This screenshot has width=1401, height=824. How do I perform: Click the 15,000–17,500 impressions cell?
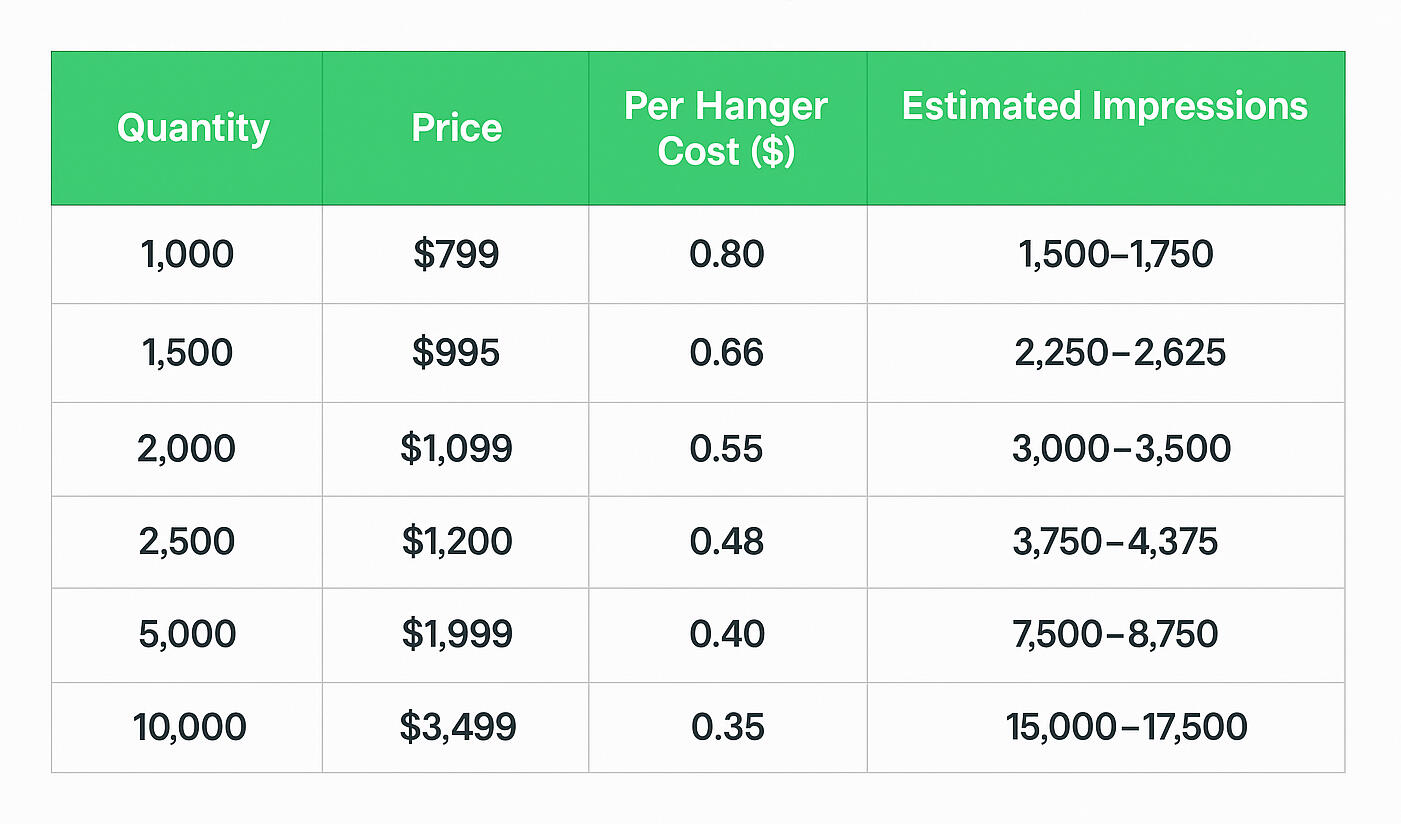click(1127, 727)
